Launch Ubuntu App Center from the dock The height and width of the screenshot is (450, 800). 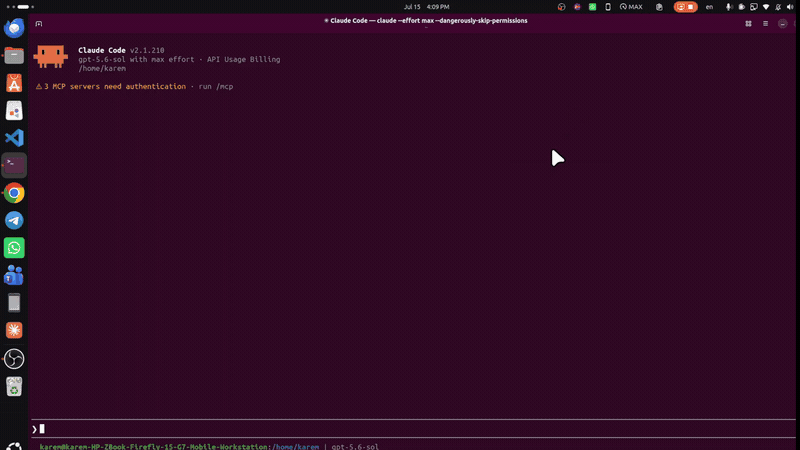click(x=14, y=83)
